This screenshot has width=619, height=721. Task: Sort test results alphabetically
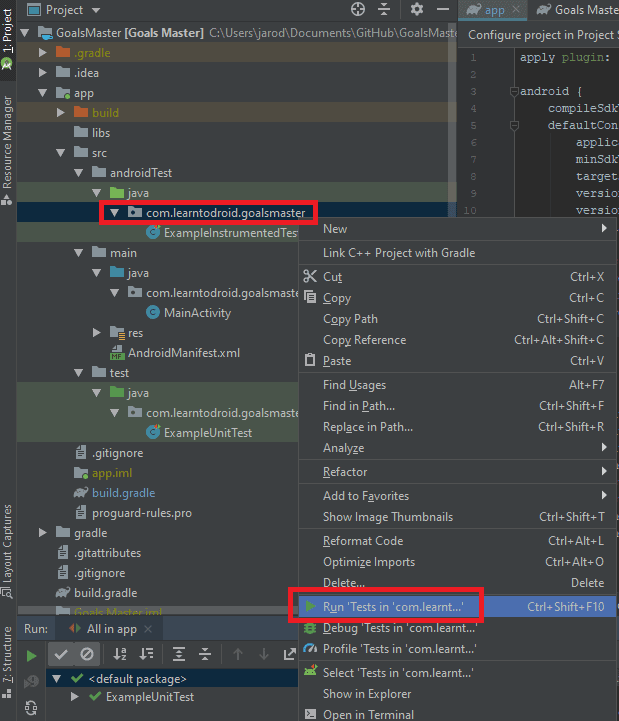[121, 654]
